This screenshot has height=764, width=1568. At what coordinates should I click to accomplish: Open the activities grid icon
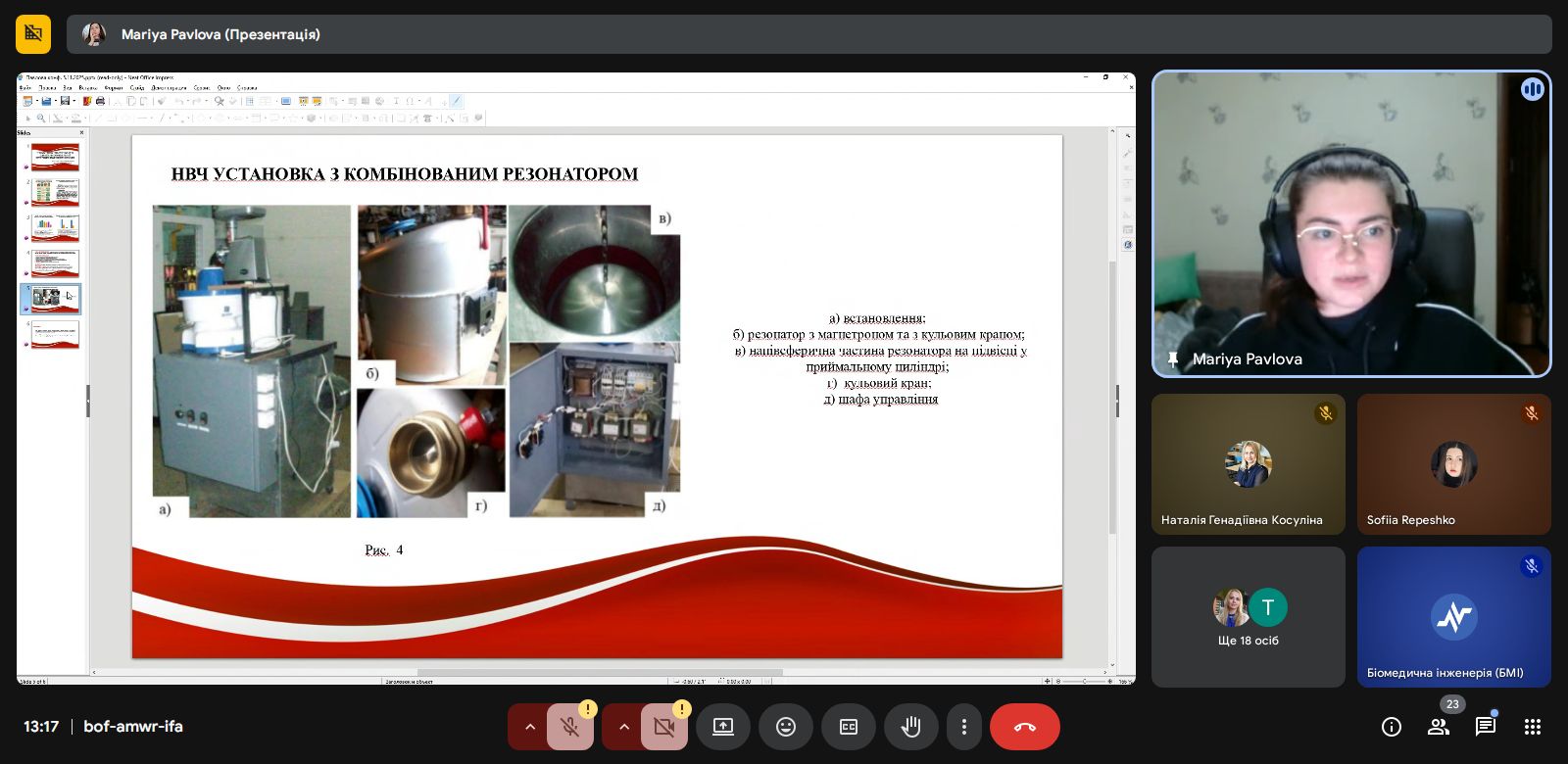click(x=1533, y=727)
